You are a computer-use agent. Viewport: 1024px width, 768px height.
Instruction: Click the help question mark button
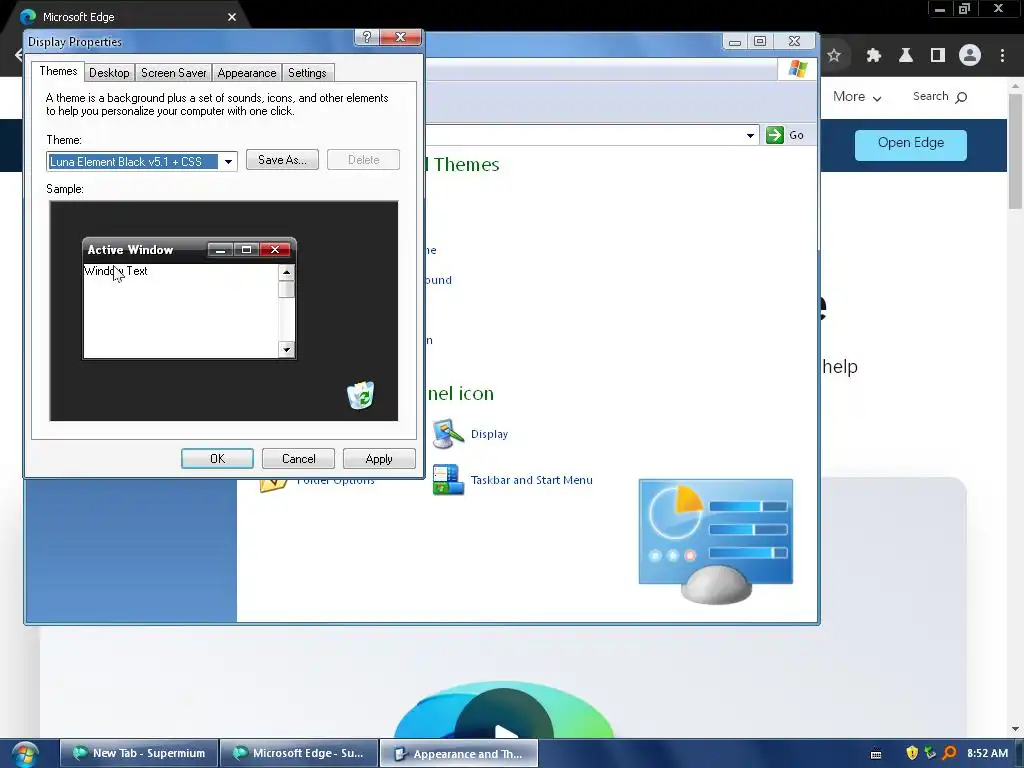pyautogui.click(x=367, y=37)
